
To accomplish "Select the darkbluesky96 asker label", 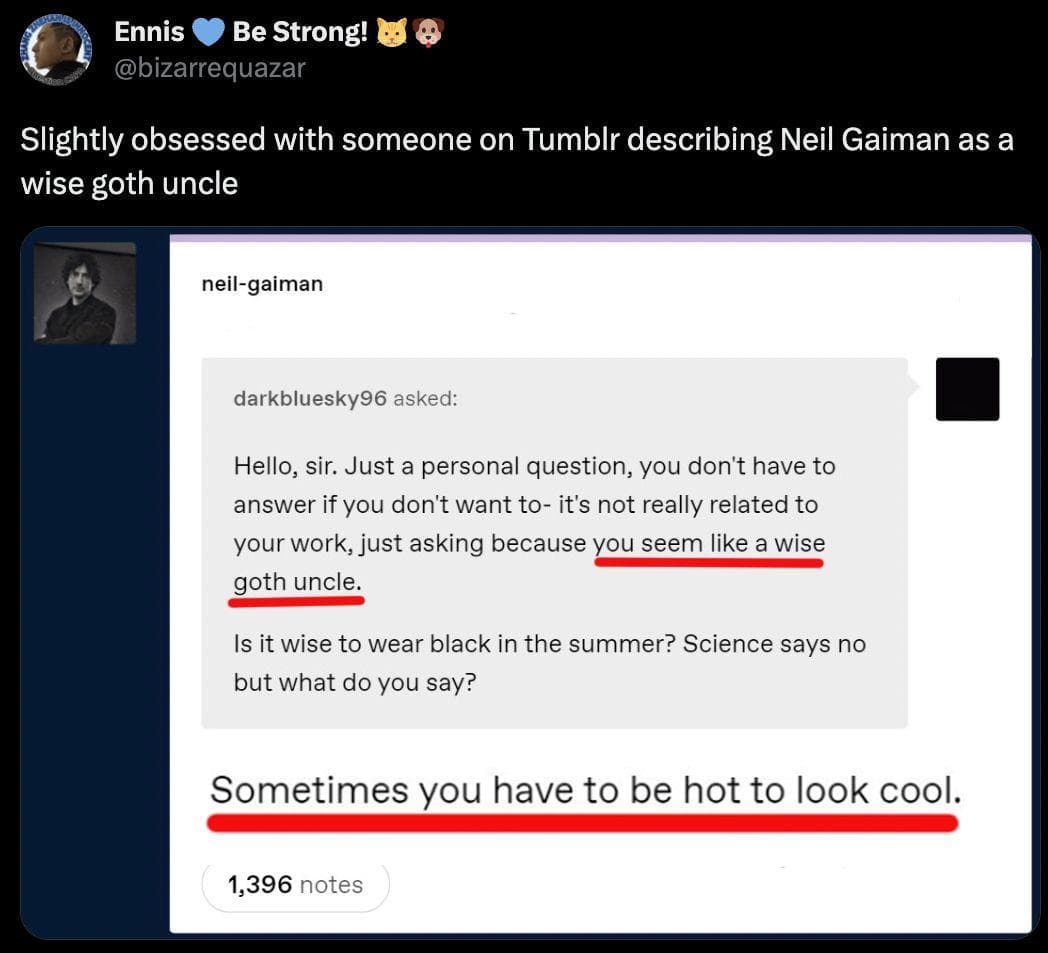I will pyautogui.click(x=310, y=397).
